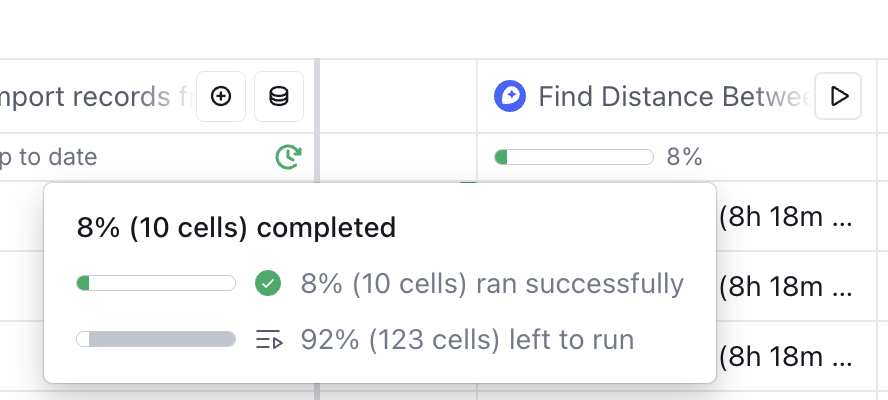Viewport: 888px width, 400px height.
Task: Click '8% (10 cells) ran successfully' text
Action: coord(492,284)
